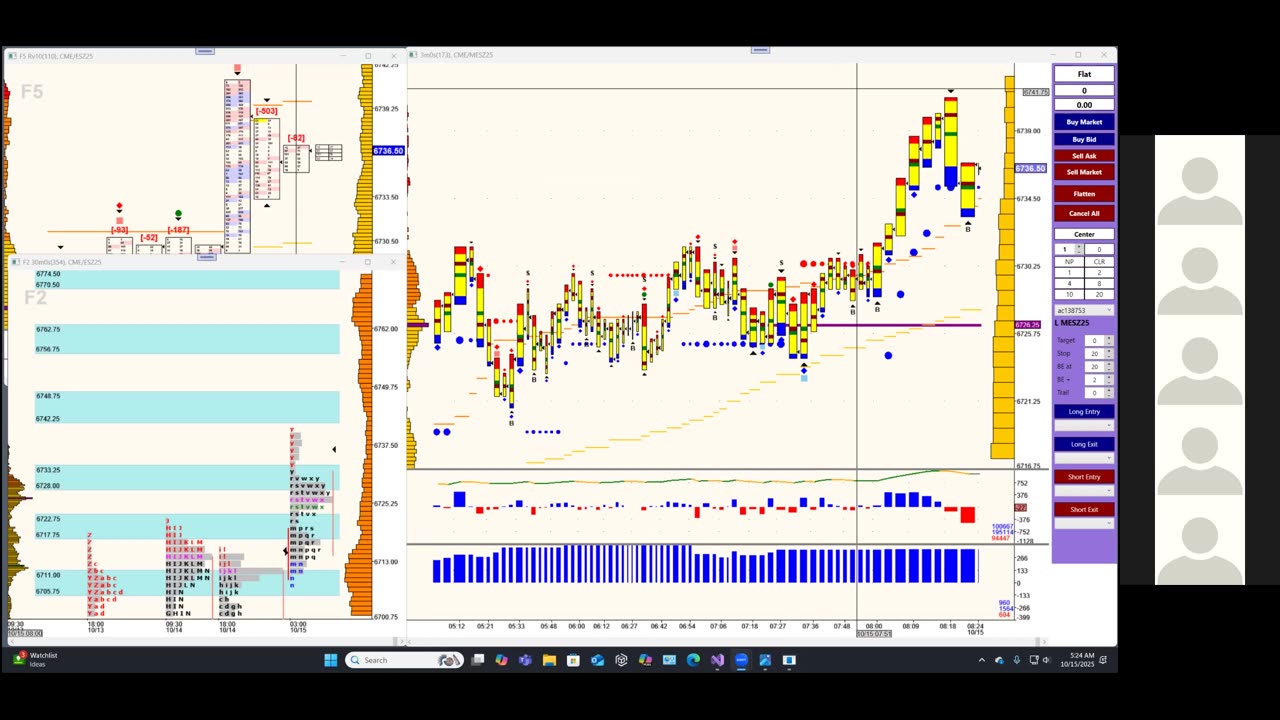This screenshot has width=1280, height=720.
Task: Open the ac138753 account dropdown
Action: pos(1084,310)
